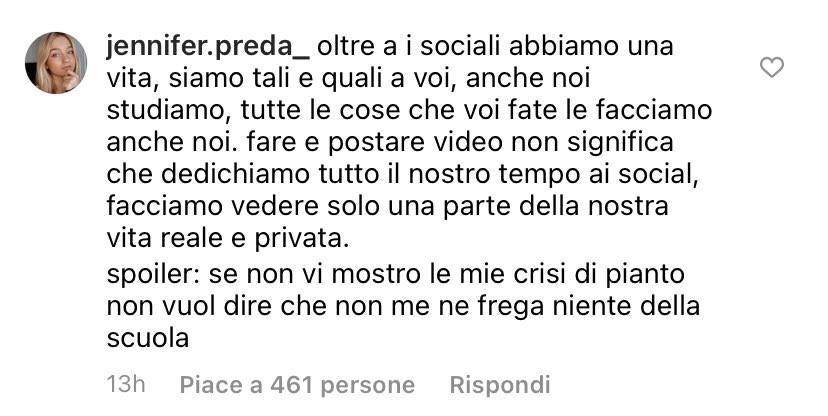Click the word 'dedichiamo' in the comment
828x416 pixels.
[x=234, y=175]
